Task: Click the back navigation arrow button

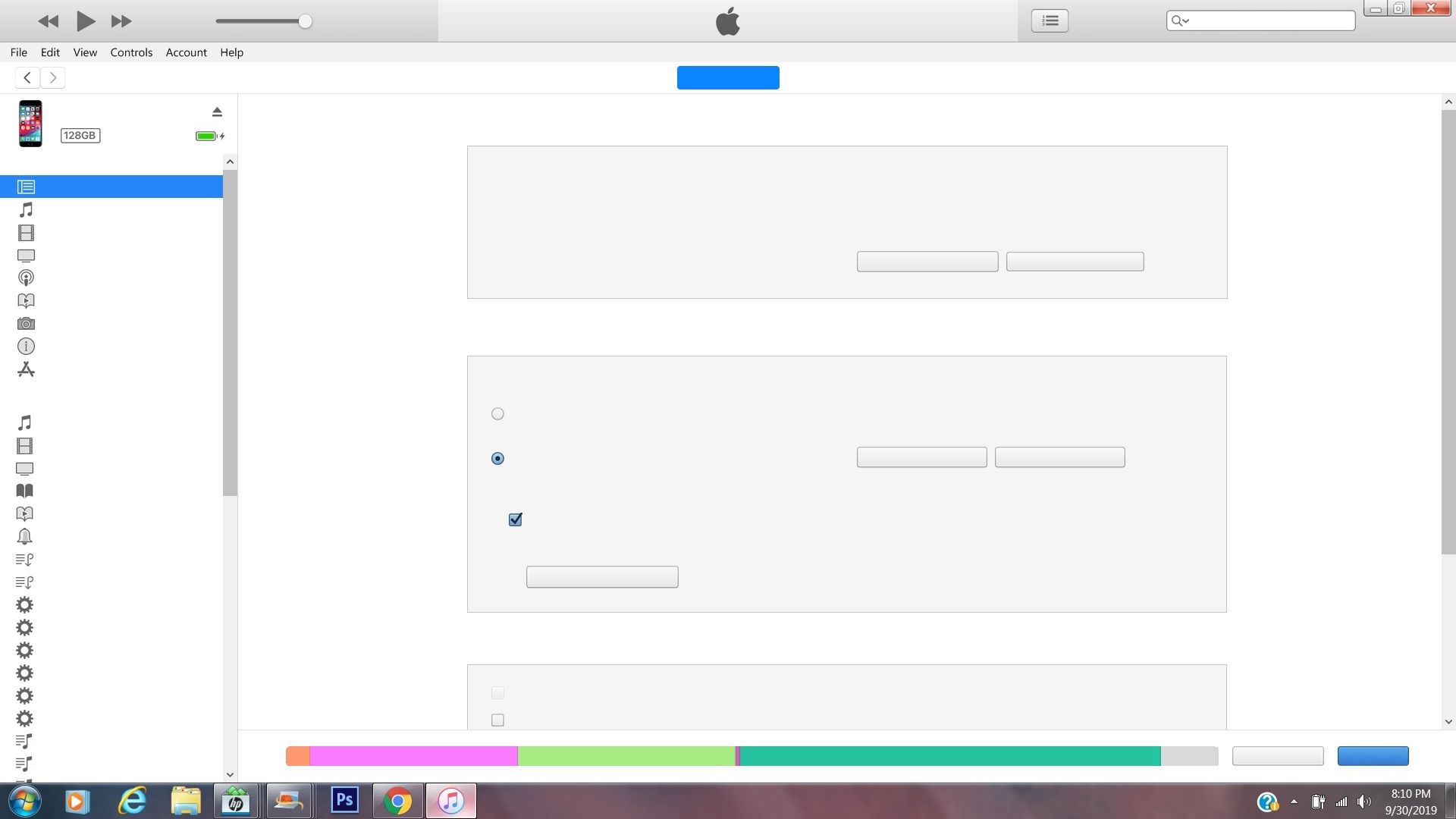Action: tap(27, 77)
